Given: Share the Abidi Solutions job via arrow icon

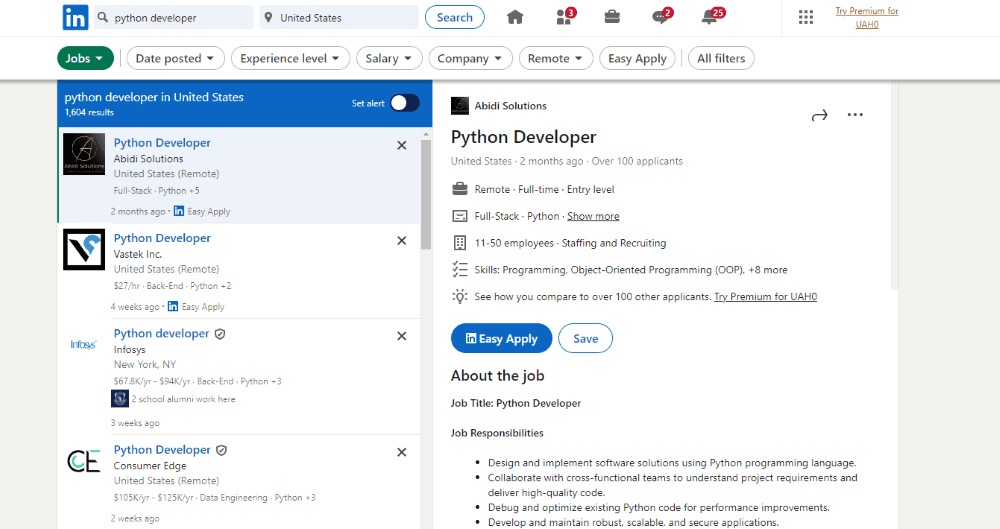Looking at the screenshot, I should (820, 115).
